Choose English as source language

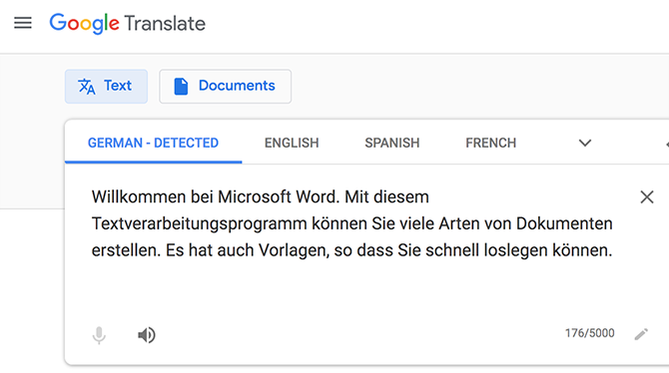point(292,143)
